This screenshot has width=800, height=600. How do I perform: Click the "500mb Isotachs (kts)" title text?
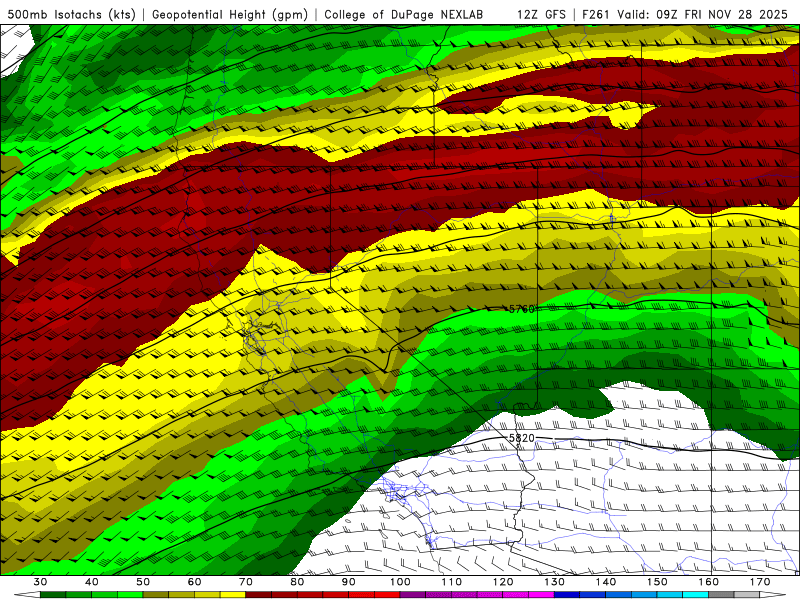71,15
